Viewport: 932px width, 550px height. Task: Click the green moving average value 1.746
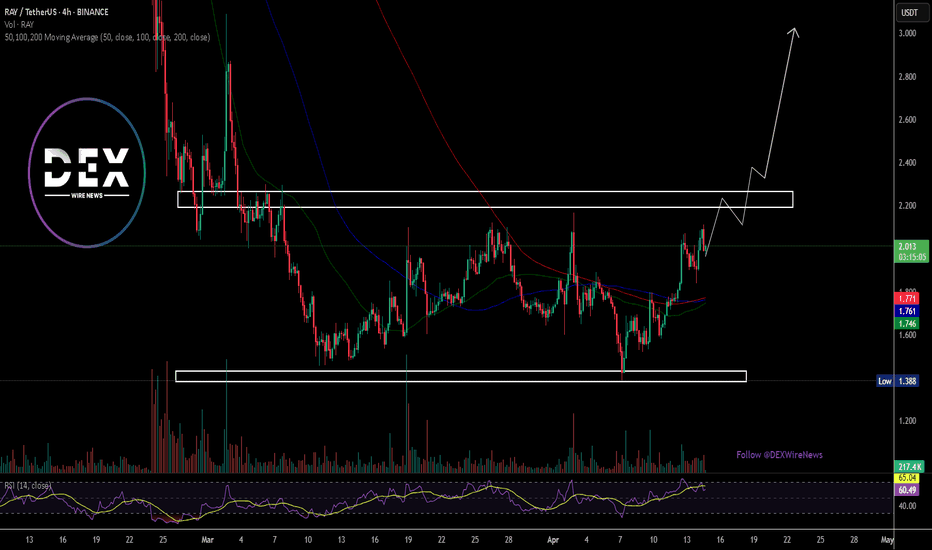[907, 323]
